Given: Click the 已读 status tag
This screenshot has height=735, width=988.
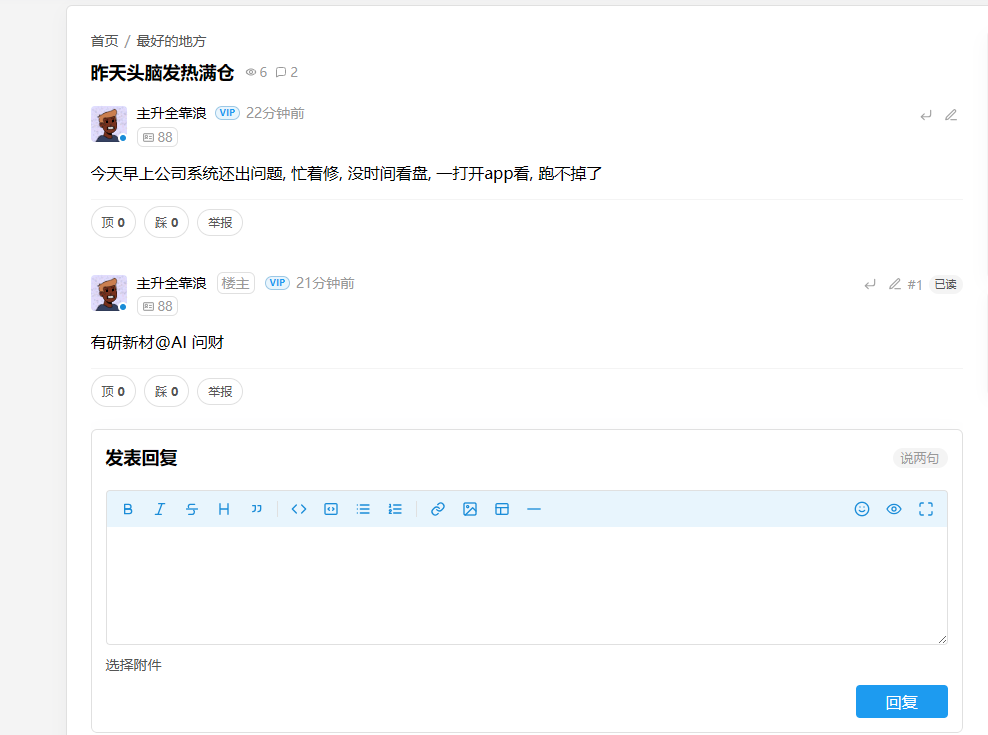Looking at the screenshot, I should click(945, 284).
